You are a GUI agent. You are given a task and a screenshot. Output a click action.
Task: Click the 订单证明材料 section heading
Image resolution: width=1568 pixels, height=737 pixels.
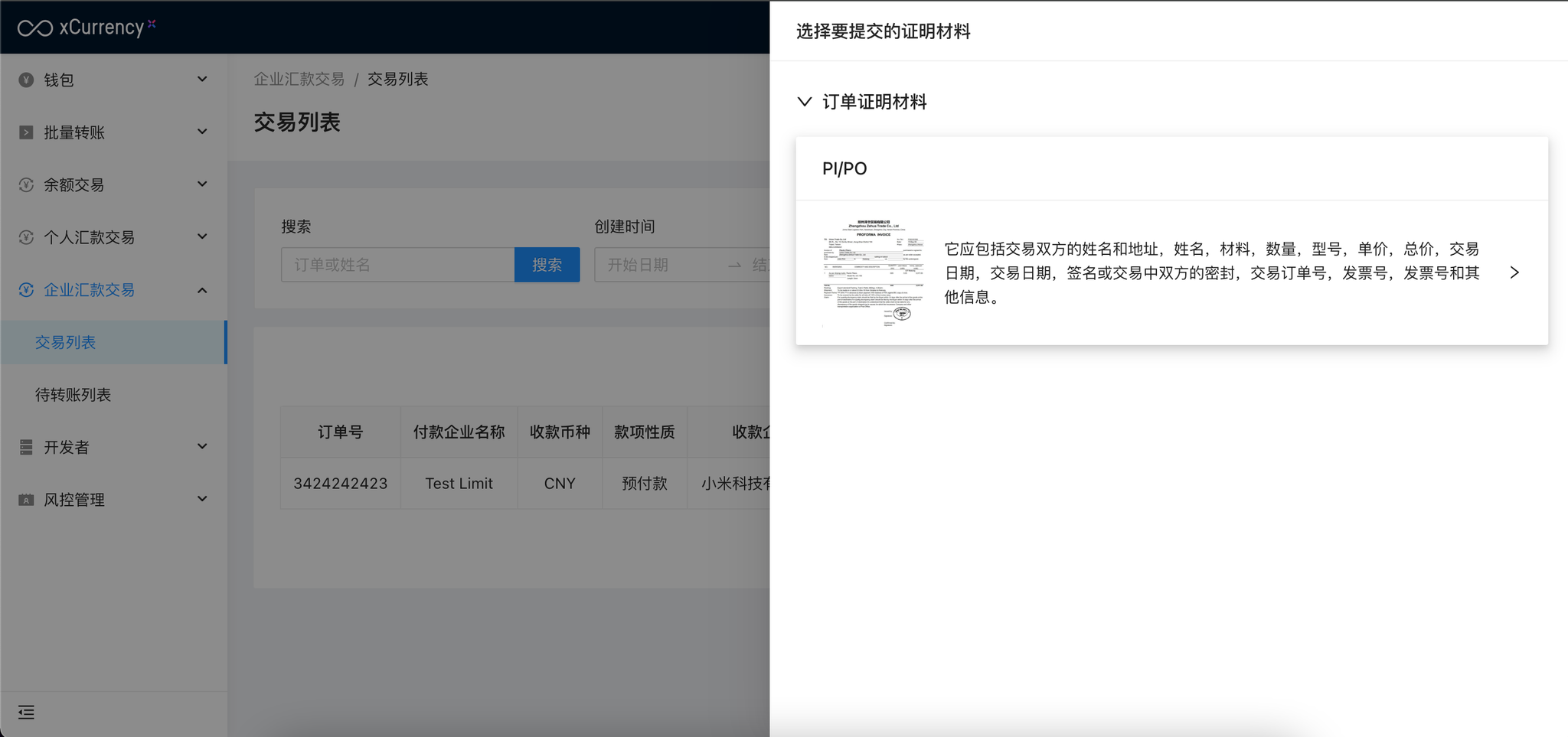(874, 102)
